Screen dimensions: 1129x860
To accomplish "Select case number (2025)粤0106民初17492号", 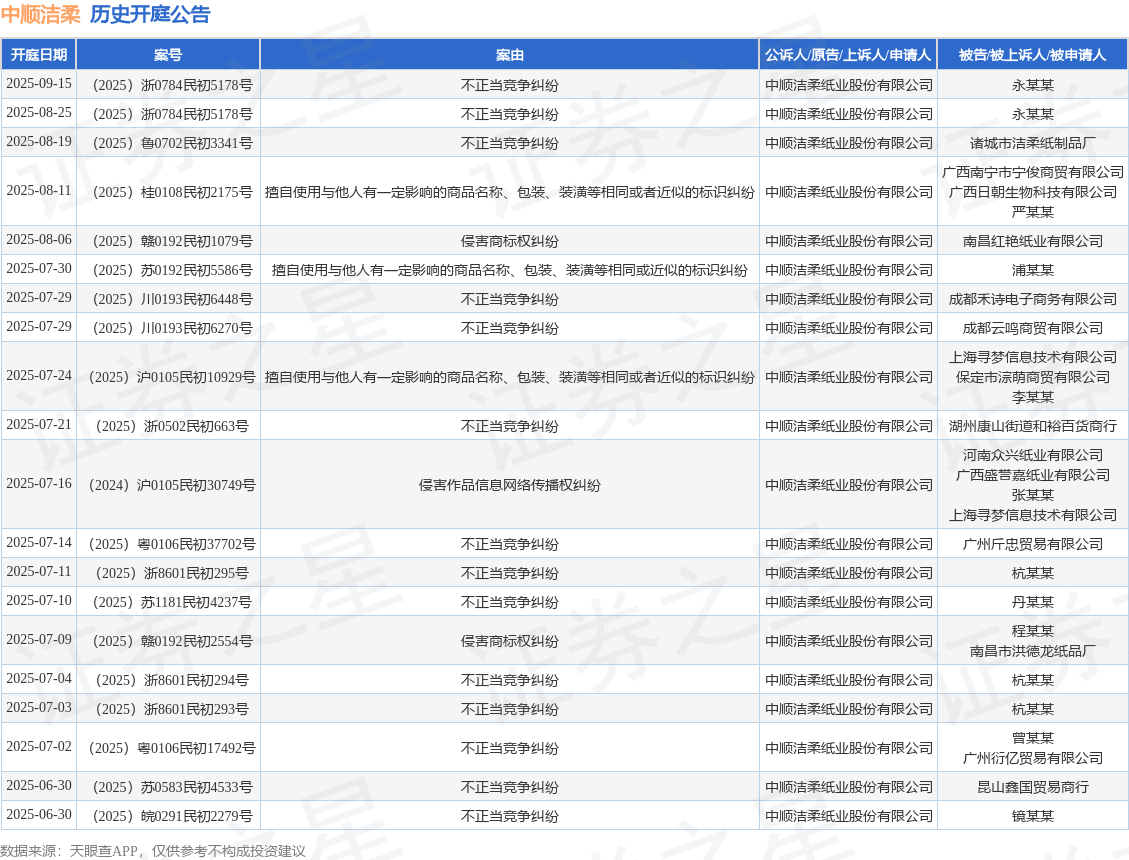I will pos(168,748).
